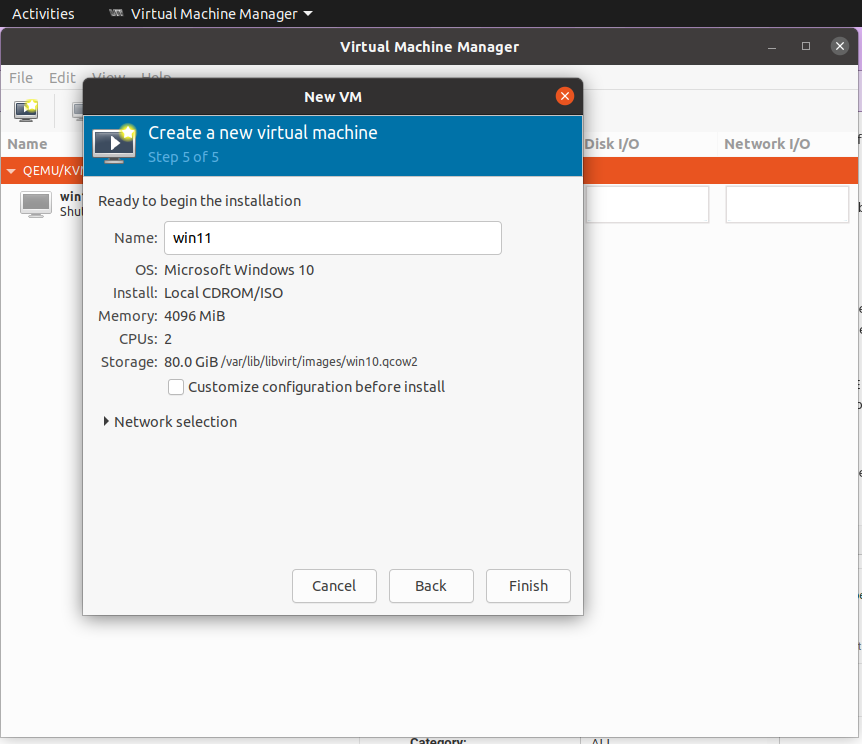Viewport: 862px width, 744px height.
Task: Minimize the Virtual Machine Manager window
Action: (x=772, y=46)
